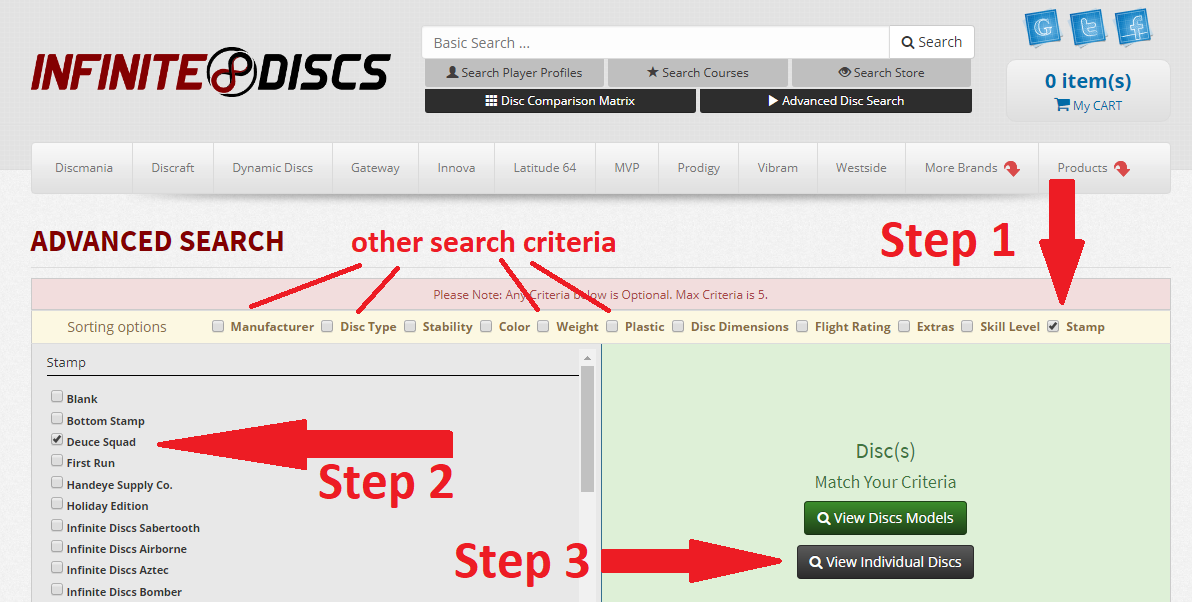Tick the Bottom Stamp option
Viewport: 1192px width, 602px height.
[x=57, y=418]
